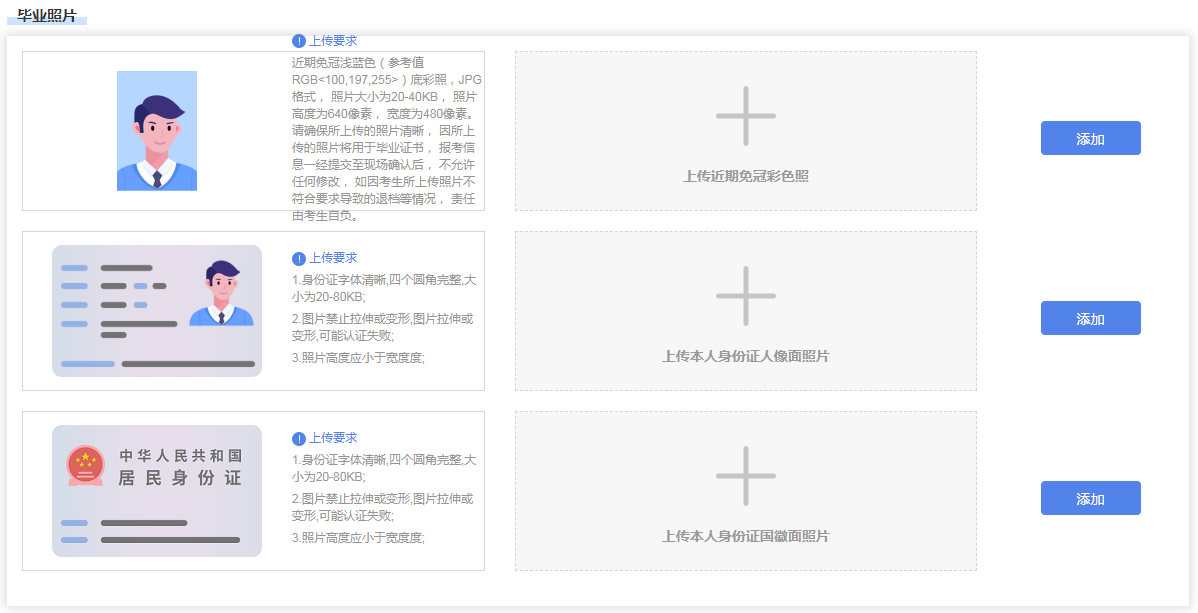The width and height of the screenshot is (1198, 613).
Task: Click the plus icon for ID portrait side upload
Action: click(x=745, y=296)
